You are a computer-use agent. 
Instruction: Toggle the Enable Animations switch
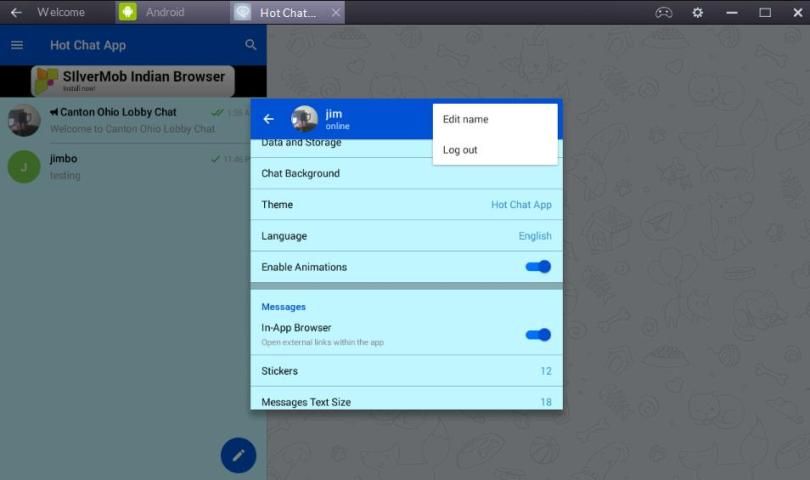[538, 267]
